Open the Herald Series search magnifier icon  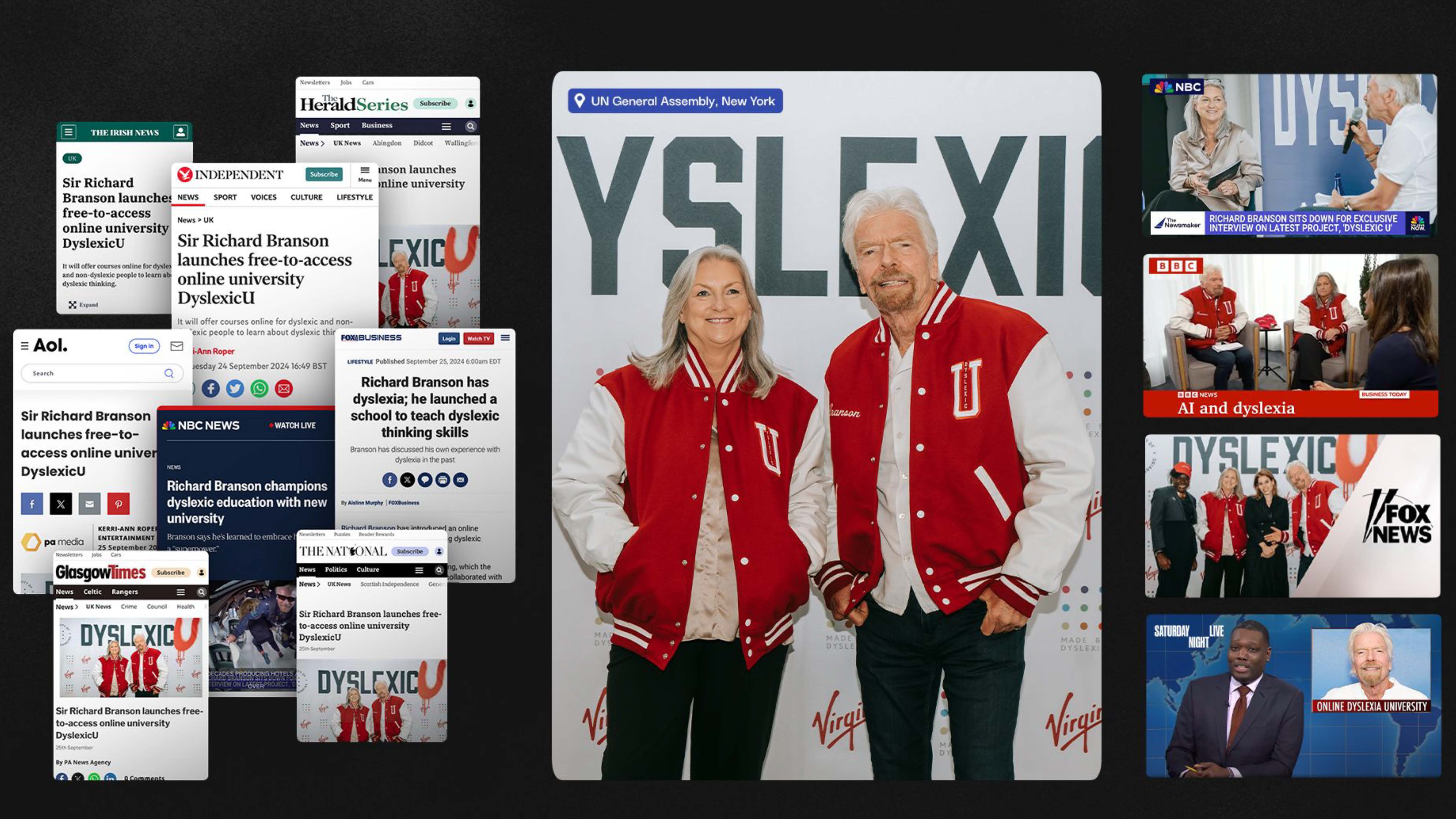tap(470, 126)
